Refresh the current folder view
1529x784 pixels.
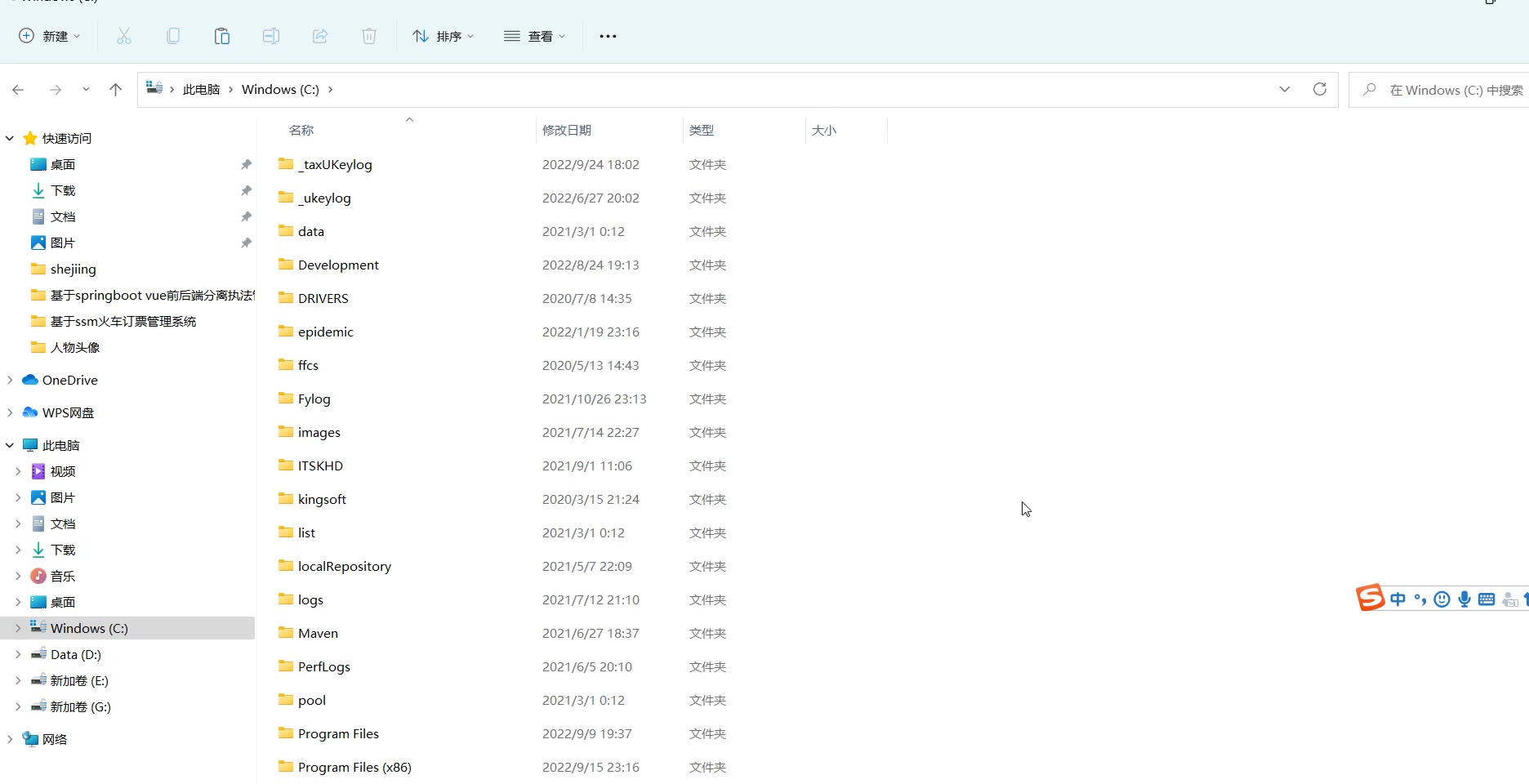tap(1319, 89)
